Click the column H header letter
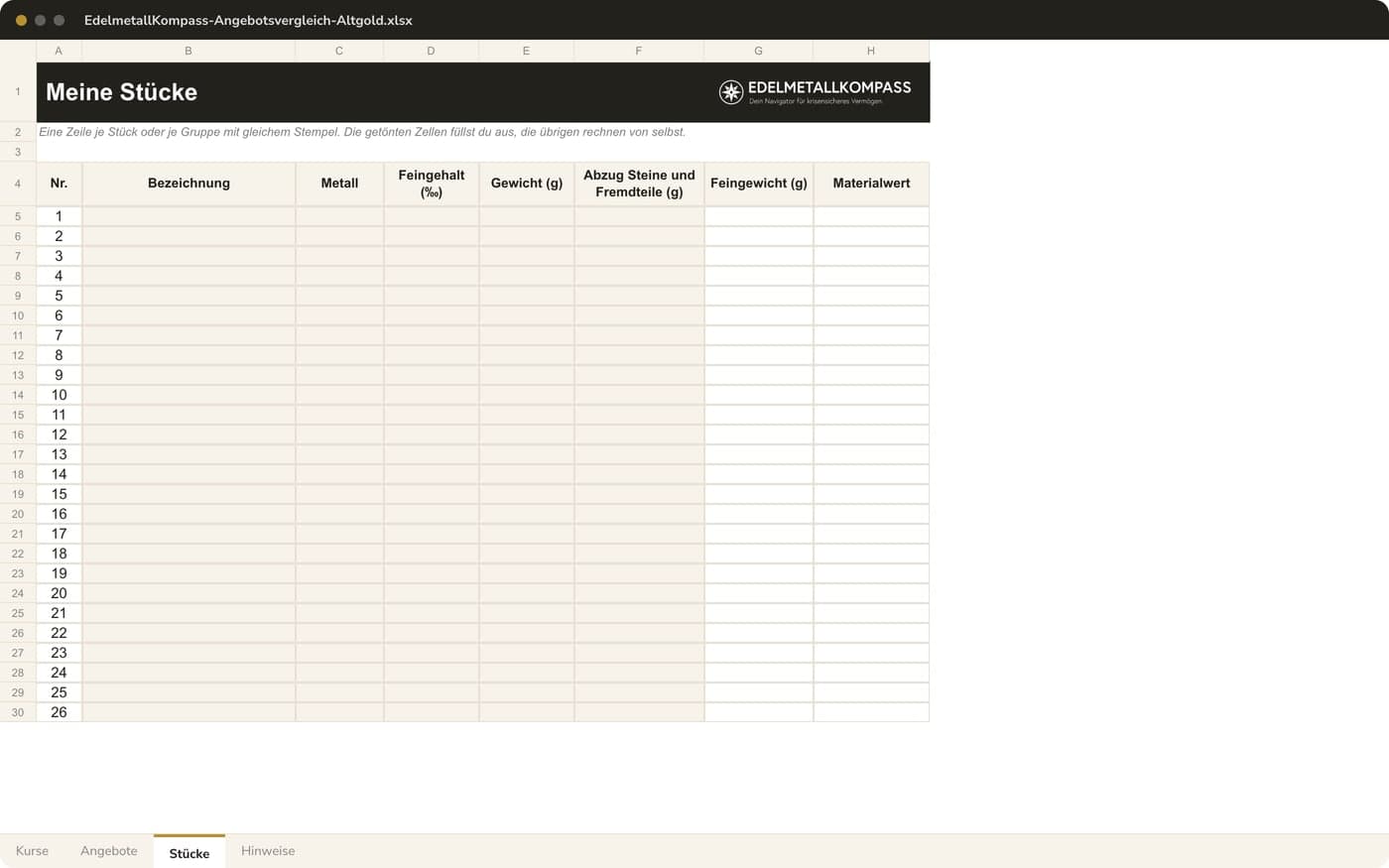This screenshot has height=868, width=1389. [x=871, y=51]
